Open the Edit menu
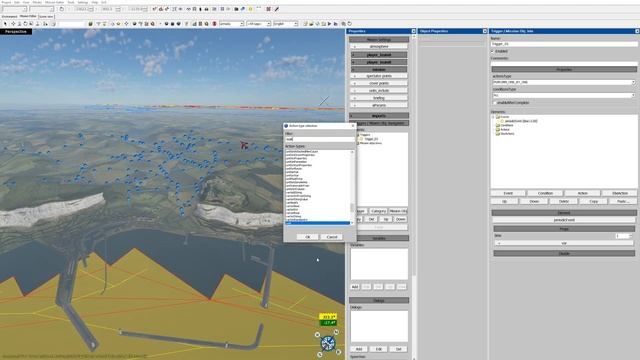The width and height of the screenshot is (640, 360). 17,2
